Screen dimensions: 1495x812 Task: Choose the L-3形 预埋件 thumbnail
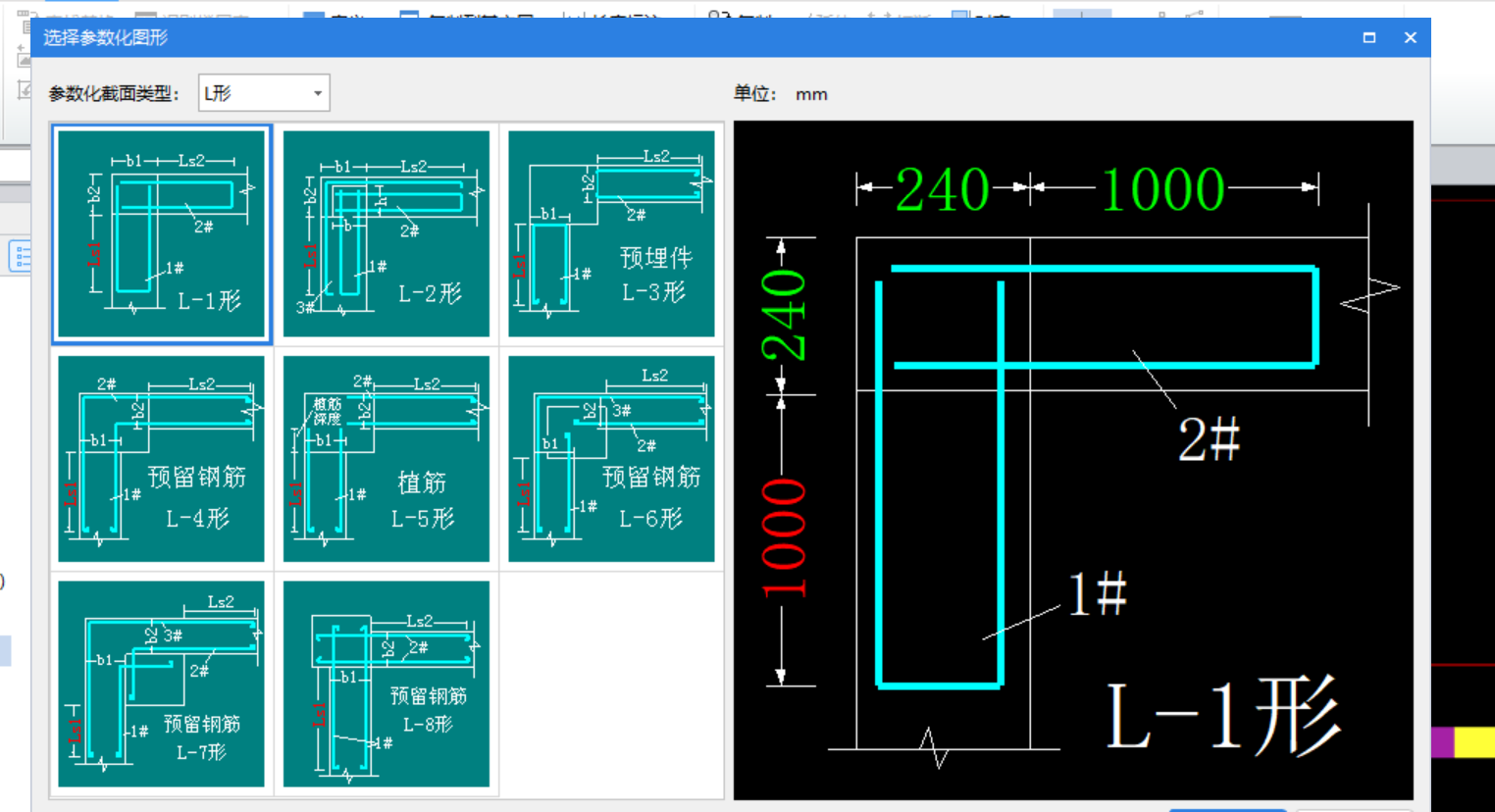611,234
